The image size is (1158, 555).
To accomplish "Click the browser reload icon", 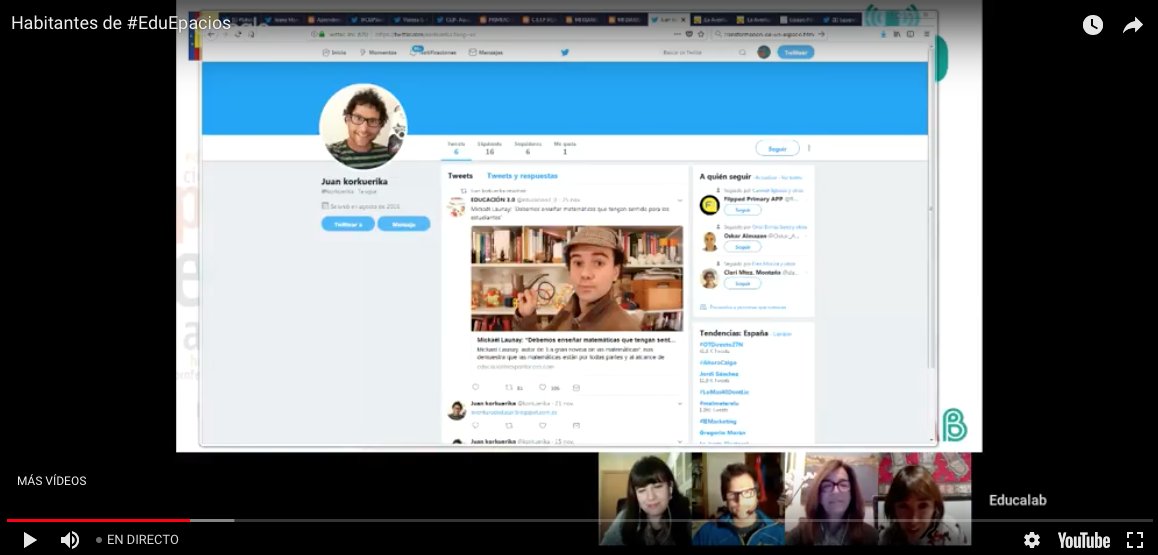I will 238,34.
